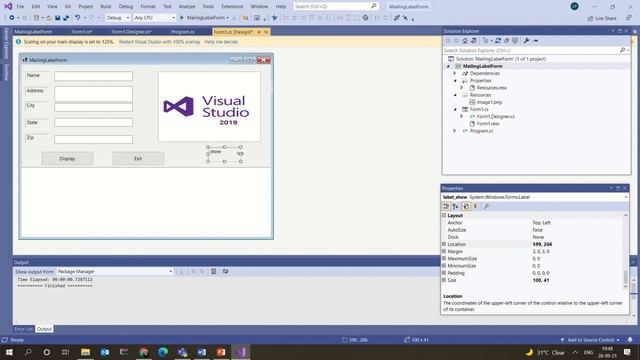The height and width of the screenshot is (360, 640).
Task: Click search magnifier in Solution Explorer search box
Action: [622, 50]
